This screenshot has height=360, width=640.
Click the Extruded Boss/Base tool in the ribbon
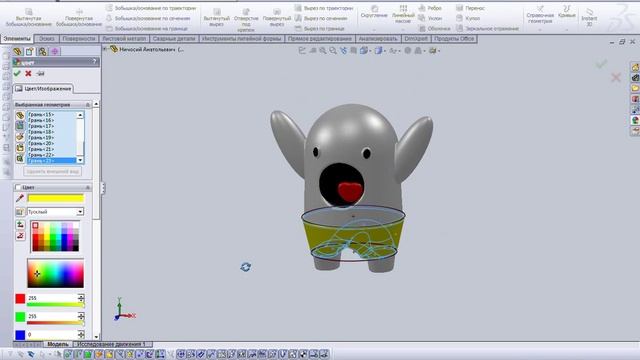pos(28,17)
